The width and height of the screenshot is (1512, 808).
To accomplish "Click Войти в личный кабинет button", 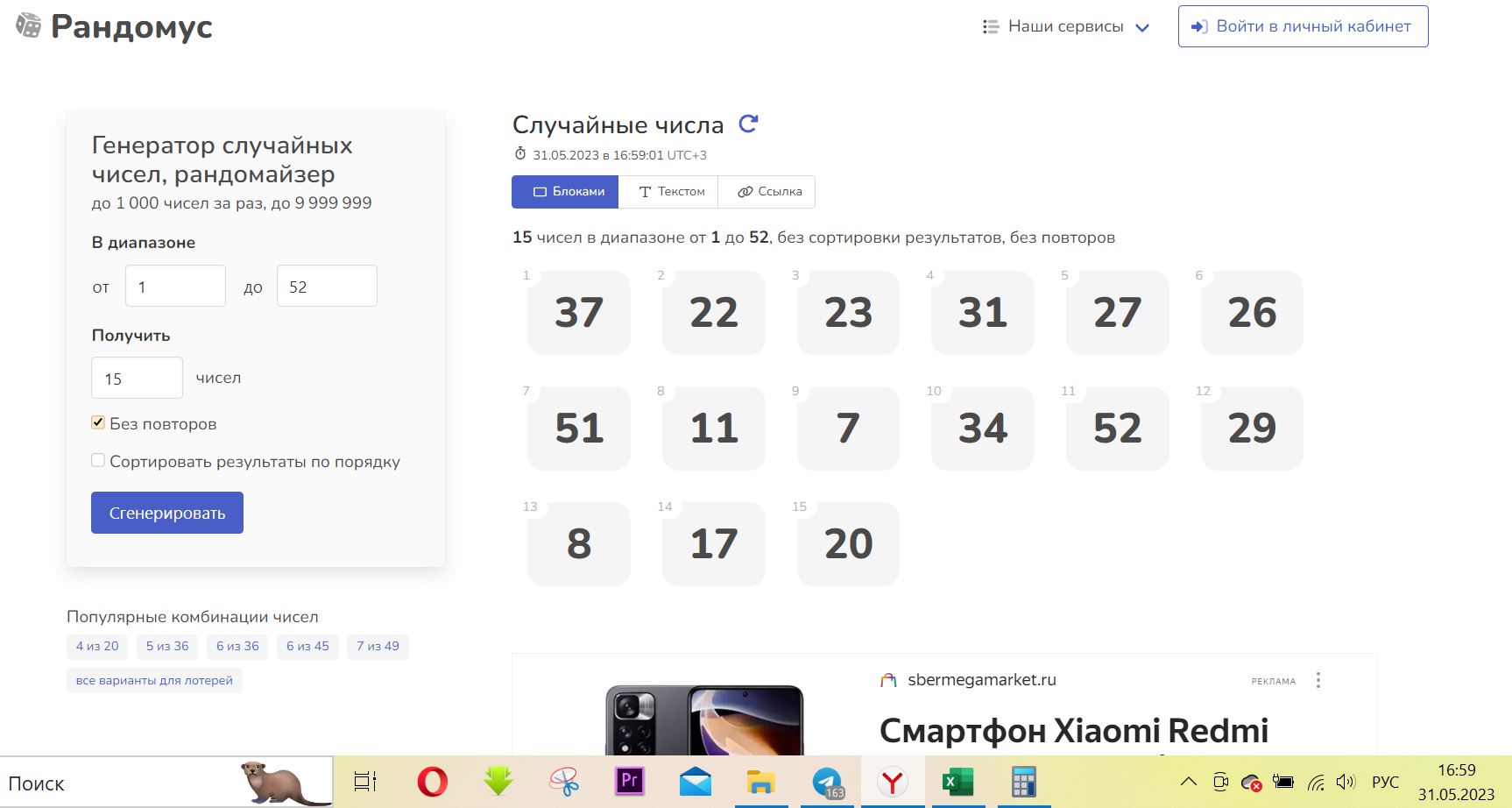I will pos(1303,26).
